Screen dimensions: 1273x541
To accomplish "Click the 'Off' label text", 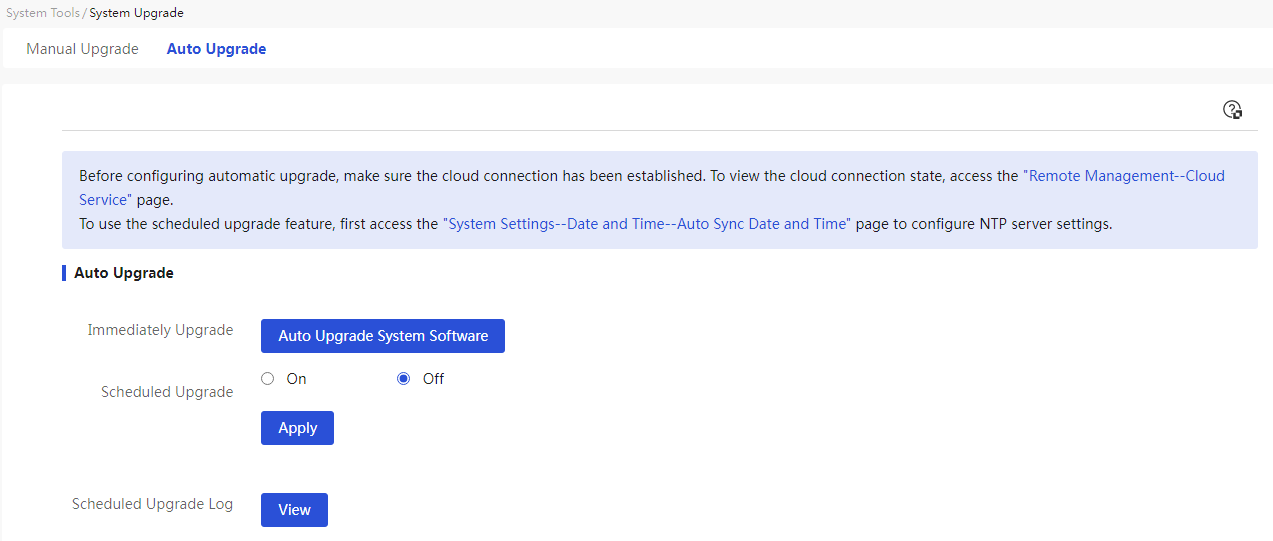I will coord(433,379).
